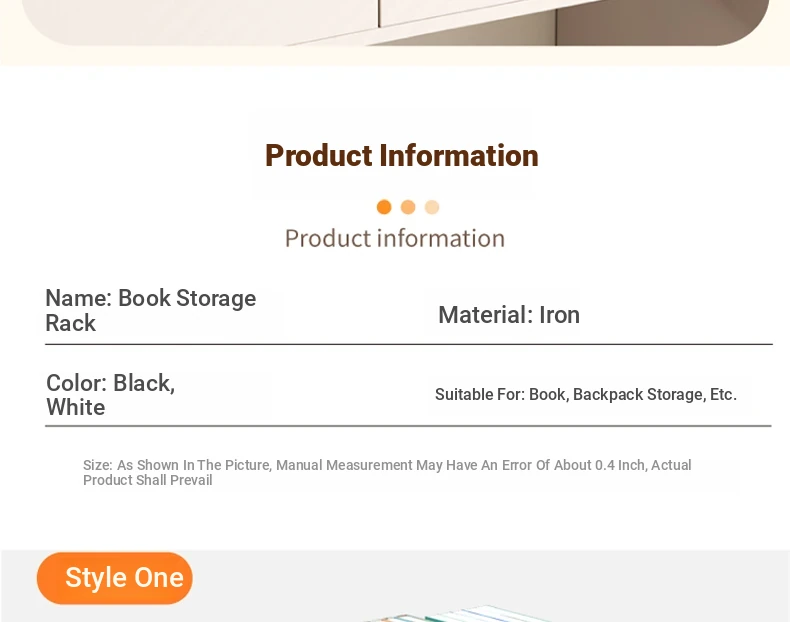Screen dimensions: 790x622
Task: Click the darkest orange dot
Action: tap(384, 207)
